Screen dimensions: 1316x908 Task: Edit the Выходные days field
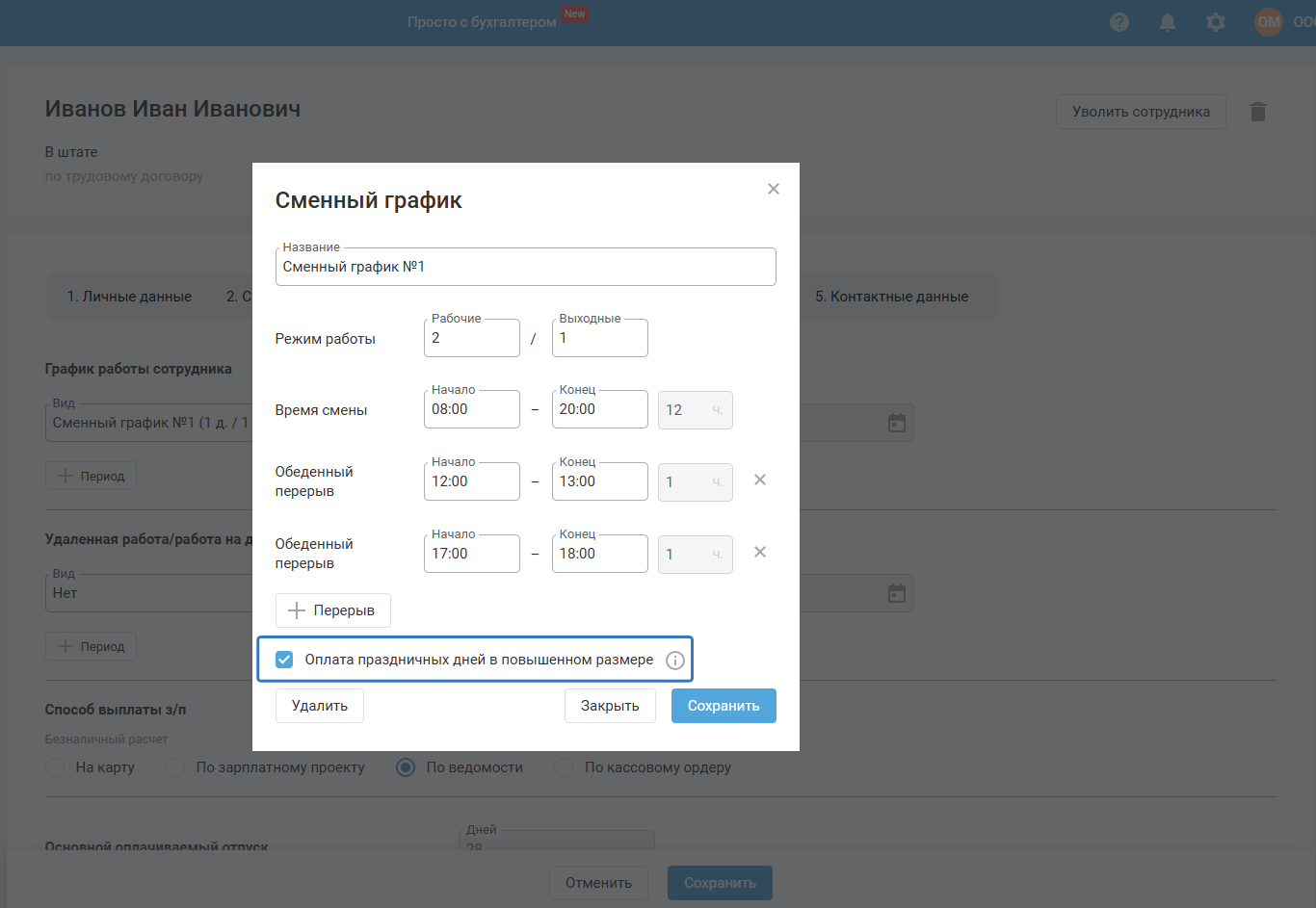click(600, 338)
